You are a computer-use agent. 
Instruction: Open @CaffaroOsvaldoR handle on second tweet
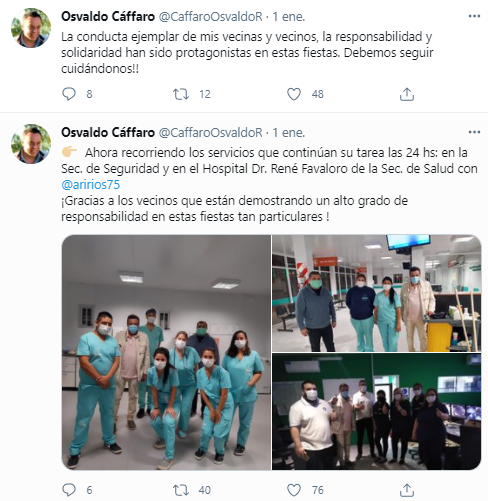point(211,133)
